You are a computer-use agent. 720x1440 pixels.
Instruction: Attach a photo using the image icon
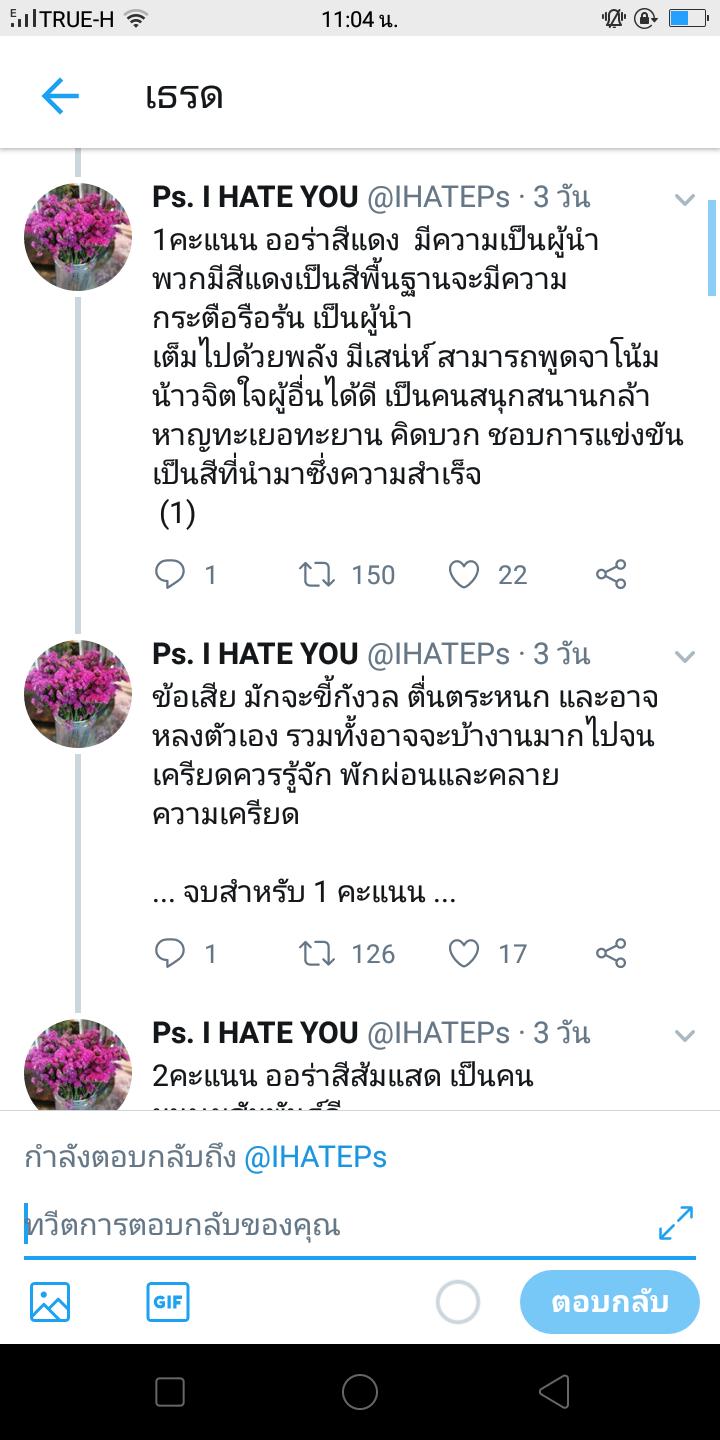50,1302
